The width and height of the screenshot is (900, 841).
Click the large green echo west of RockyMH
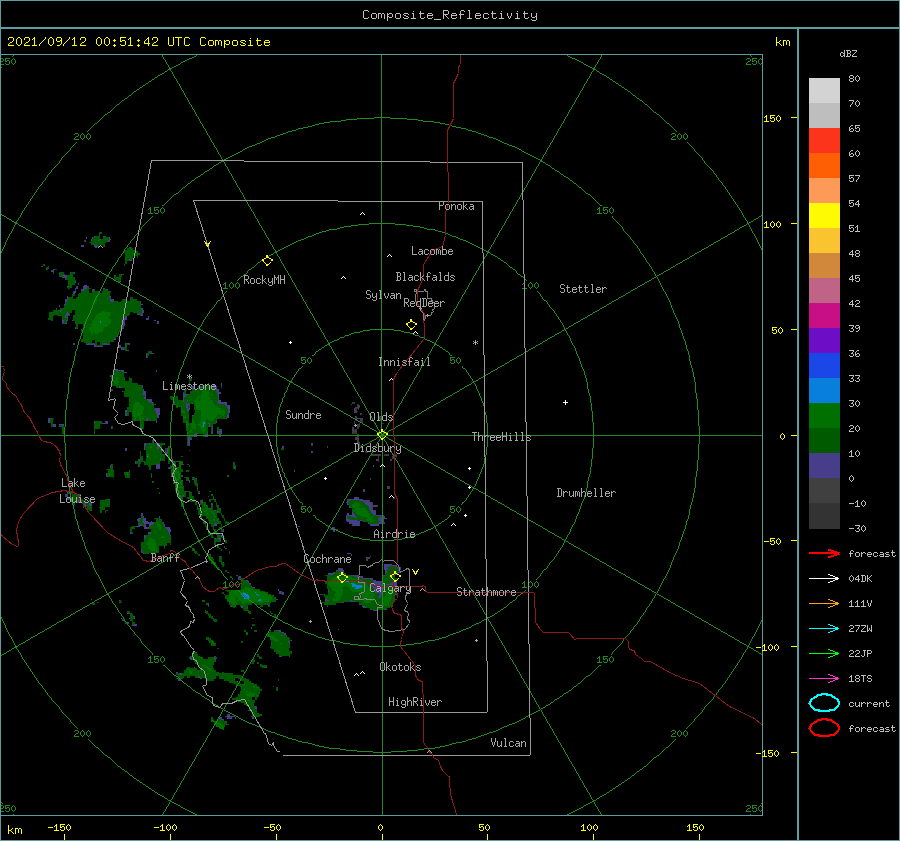tap(98, 316)
